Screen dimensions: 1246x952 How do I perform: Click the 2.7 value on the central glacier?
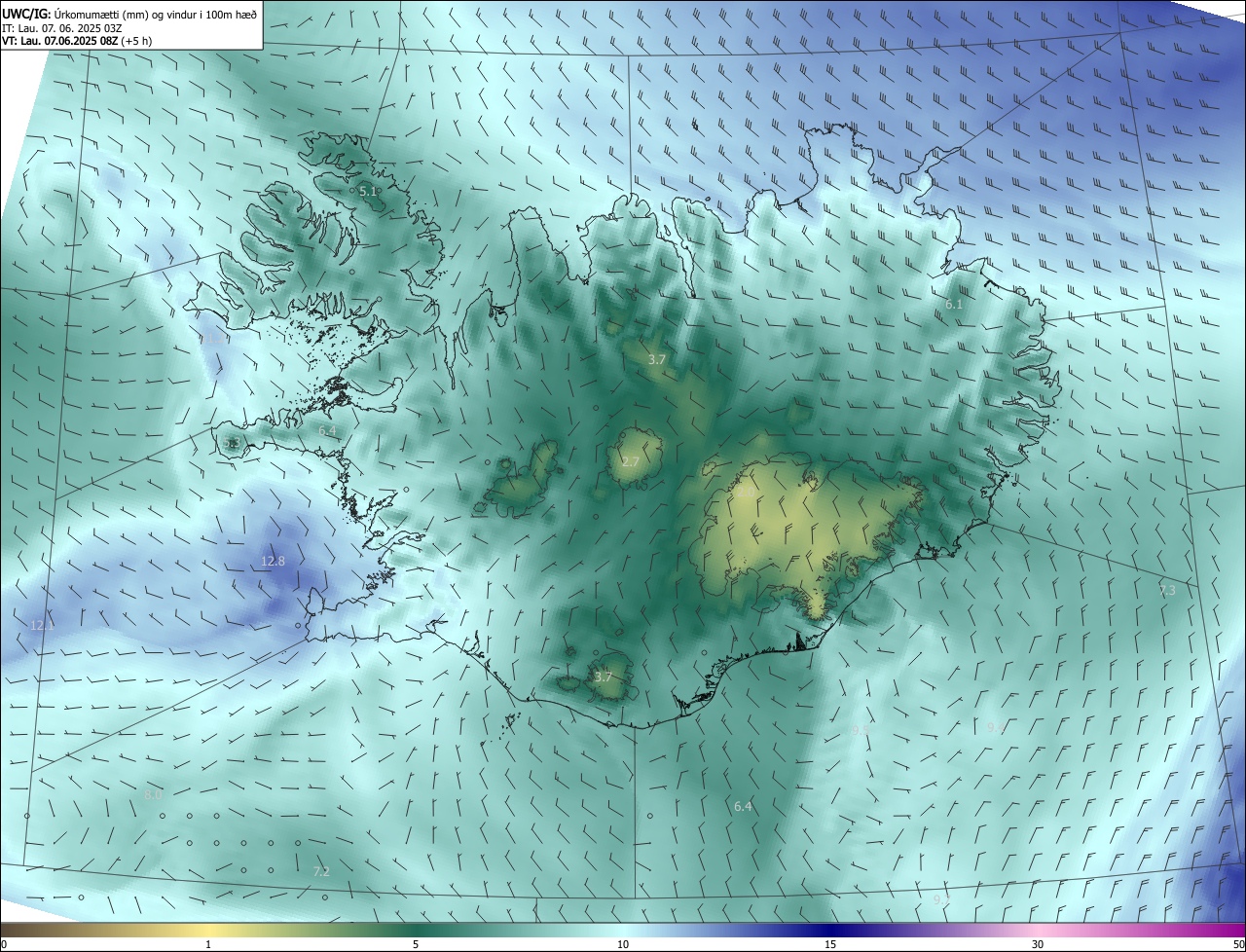click(x=631, y=461)
